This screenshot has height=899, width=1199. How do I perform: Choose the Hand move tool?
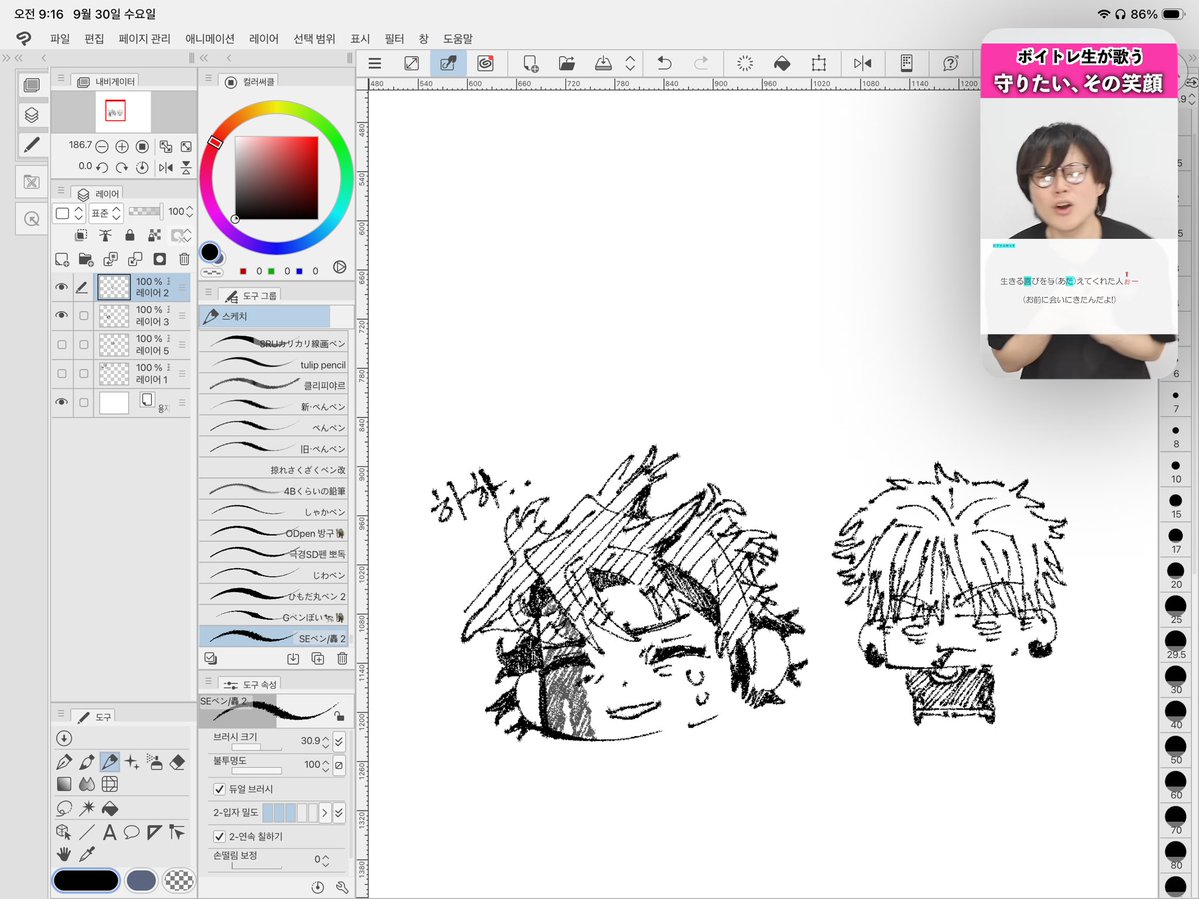(64, 854)
